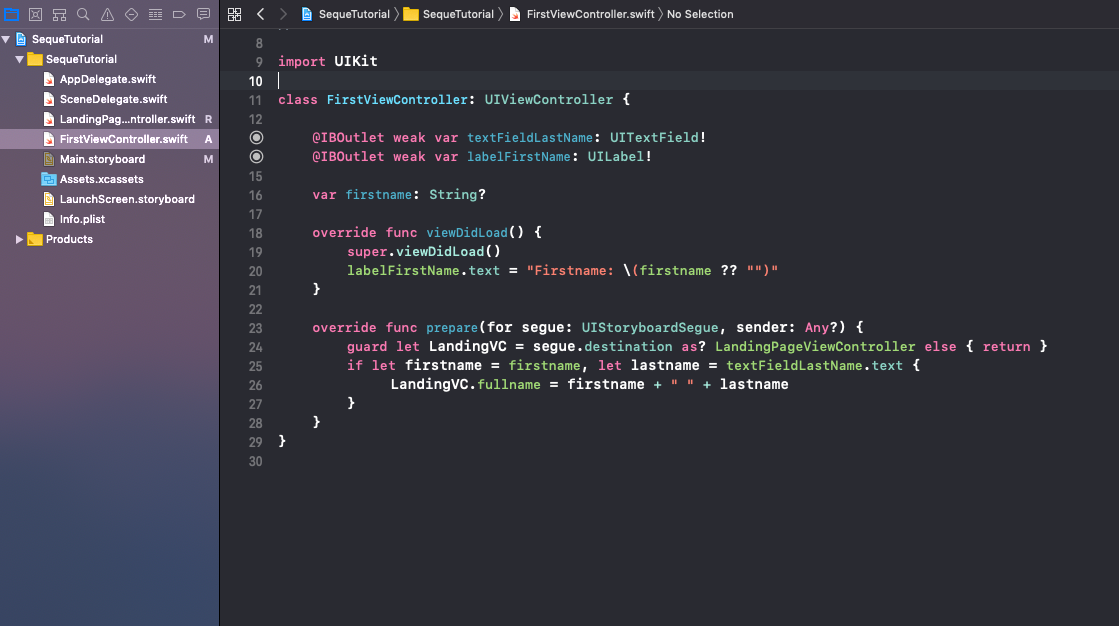Open the Symbol navigator
This screenshot has width=1119, height=626.
pos(59,14)
